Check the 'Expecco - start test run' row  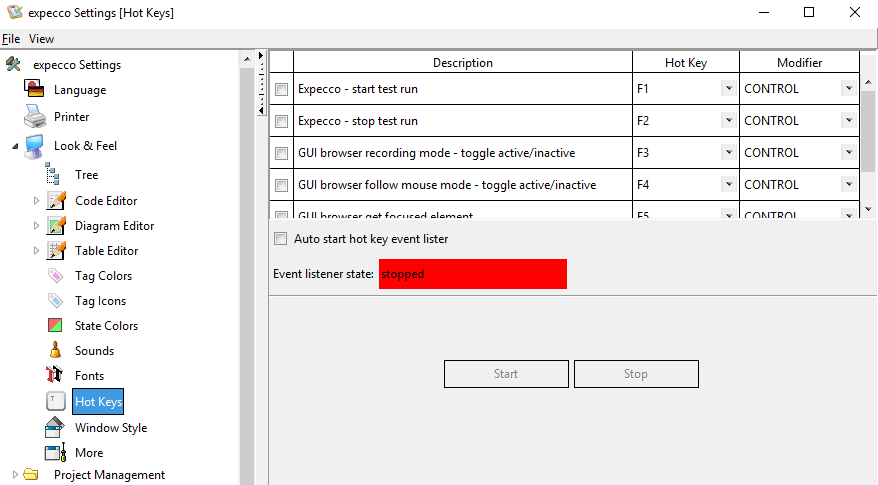(x=281, y=89)
